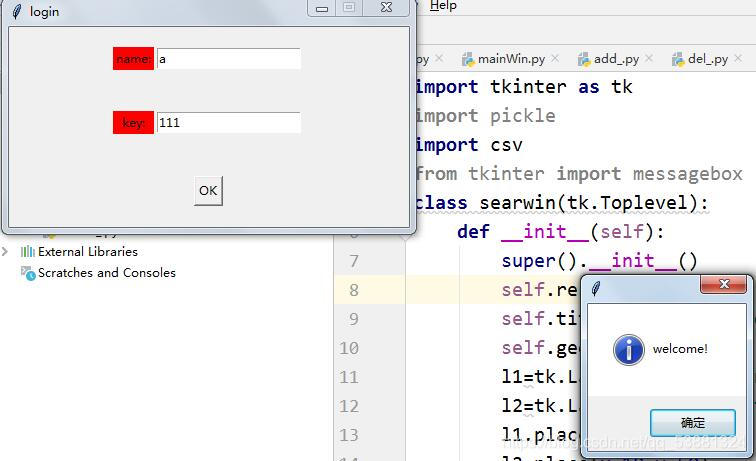Close the welcome message dialog
The image size is (756, 461).
click(x=724, y=284)
